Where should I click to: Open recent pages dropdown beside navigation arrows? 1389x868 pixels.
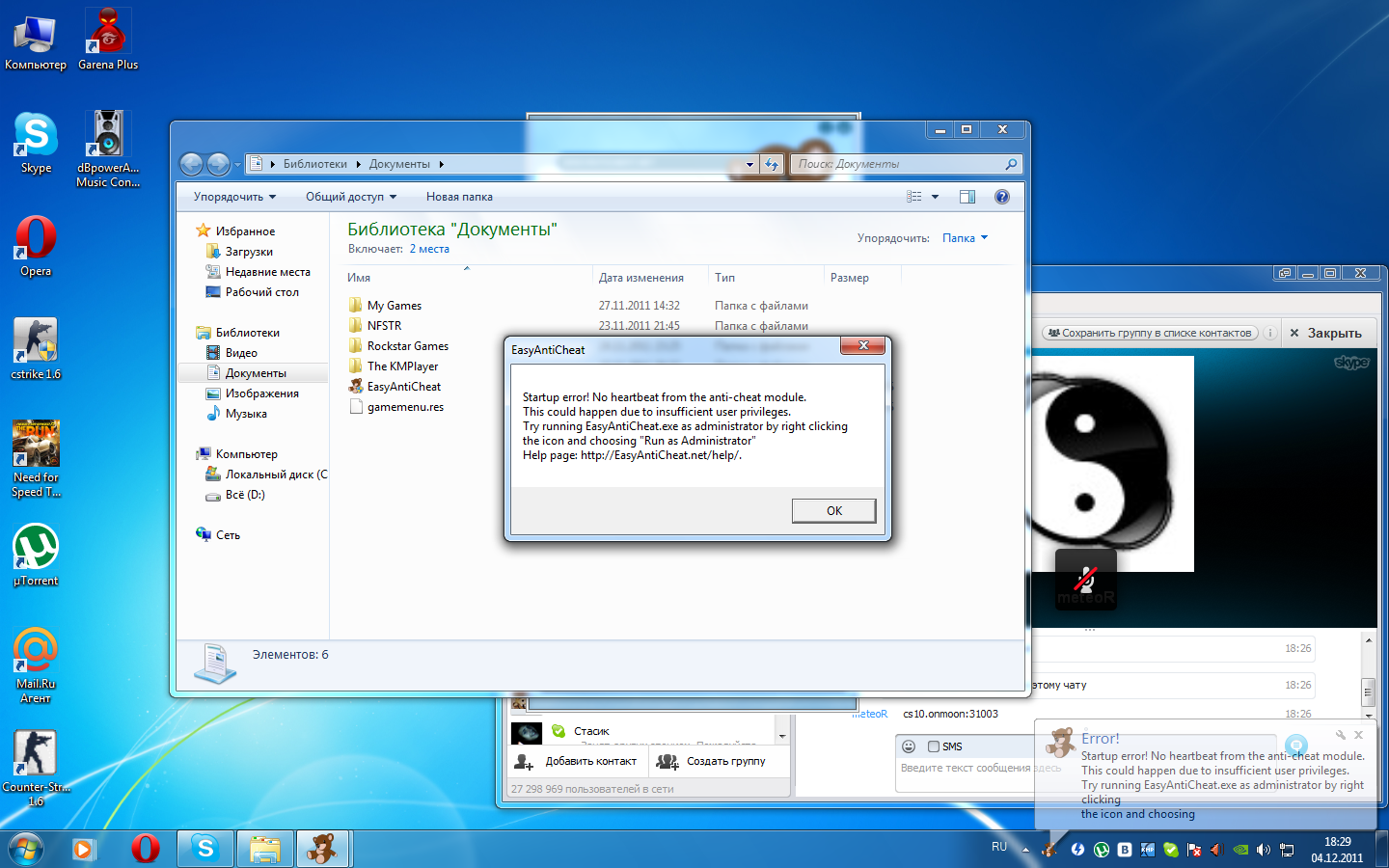237,165
